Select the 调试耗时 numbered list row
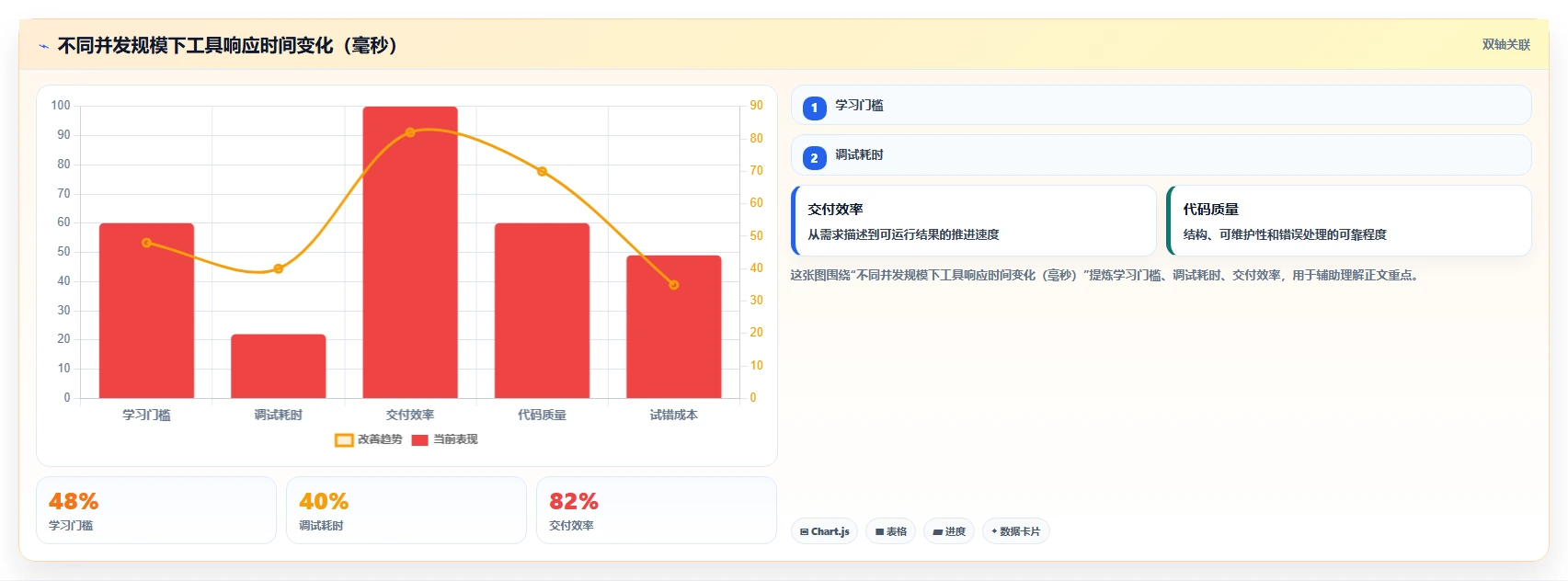Viewport: 1568px width, 581px height. point(1162,155)
